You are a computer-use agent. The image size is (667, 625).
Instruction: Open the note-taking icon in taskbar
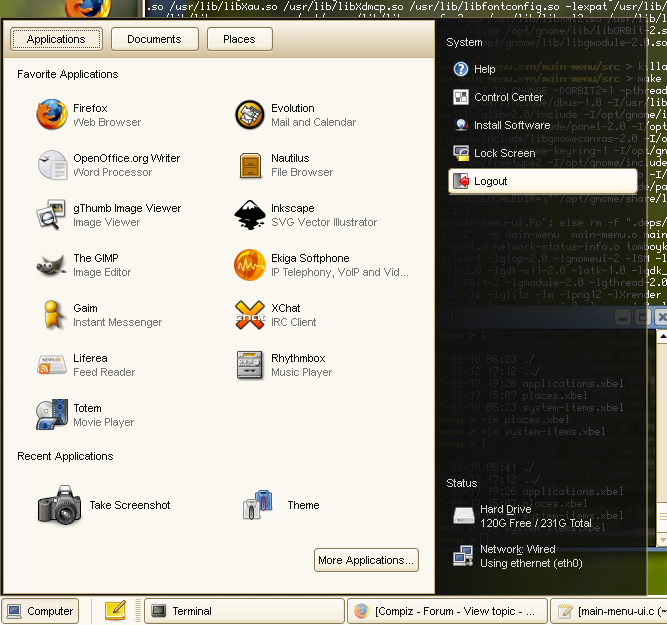115,611
